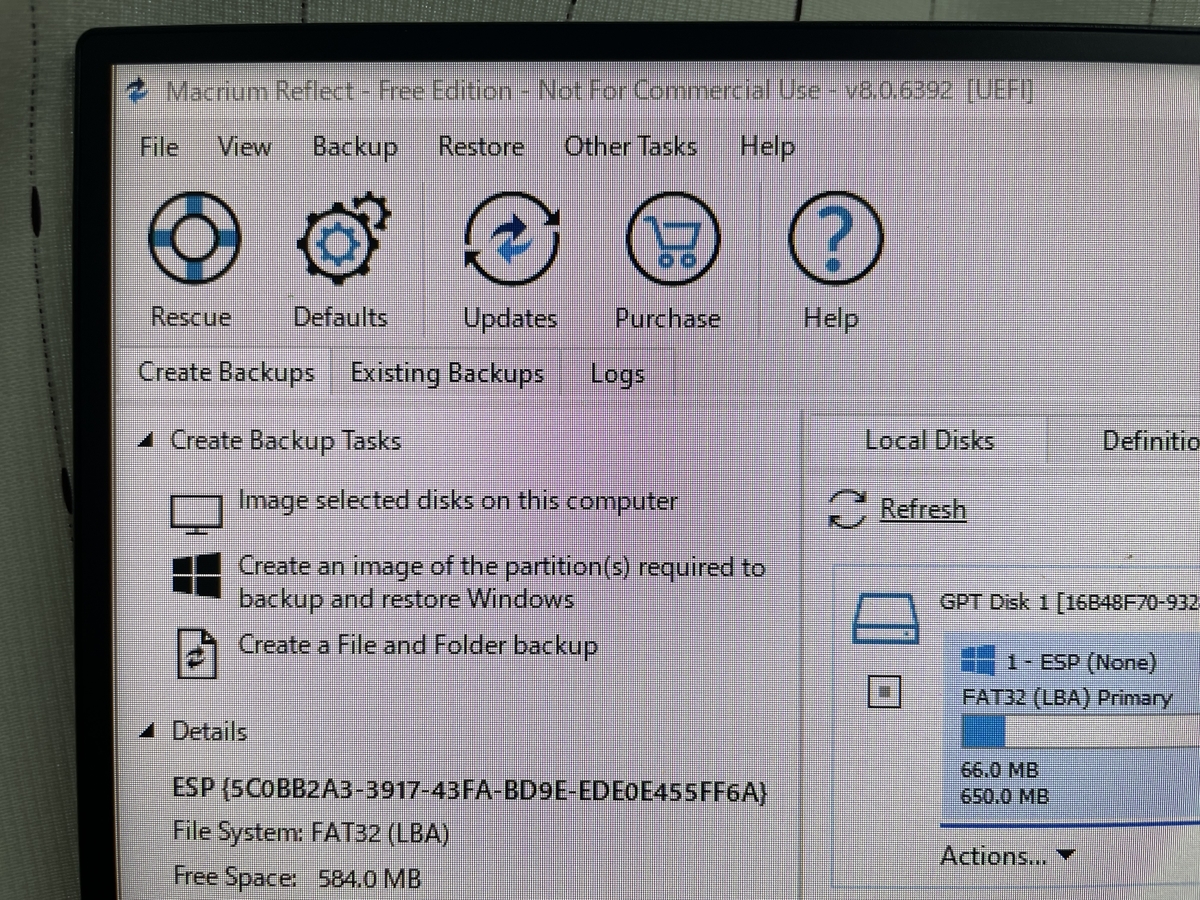The width and height of the screenshot is (1200, 900).
Task: Click File System: FAT32 (LBA) detail
Action: click(x=311, y=833)
